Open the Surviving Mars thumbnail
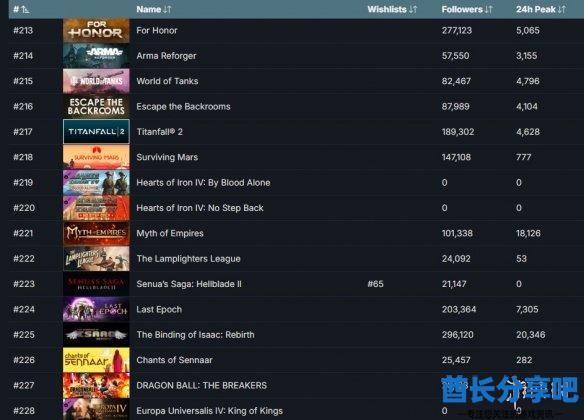The width and height of the screenshot is (584, 420). [x=96, y=157]
